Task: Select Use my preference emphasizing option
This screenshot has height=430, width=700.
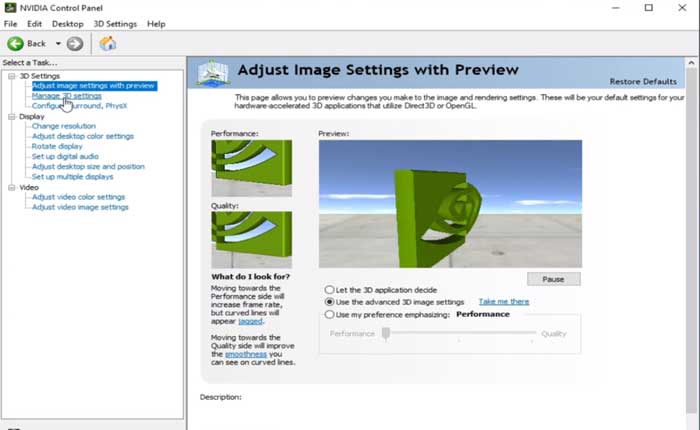Action: (x=330, y=314)
